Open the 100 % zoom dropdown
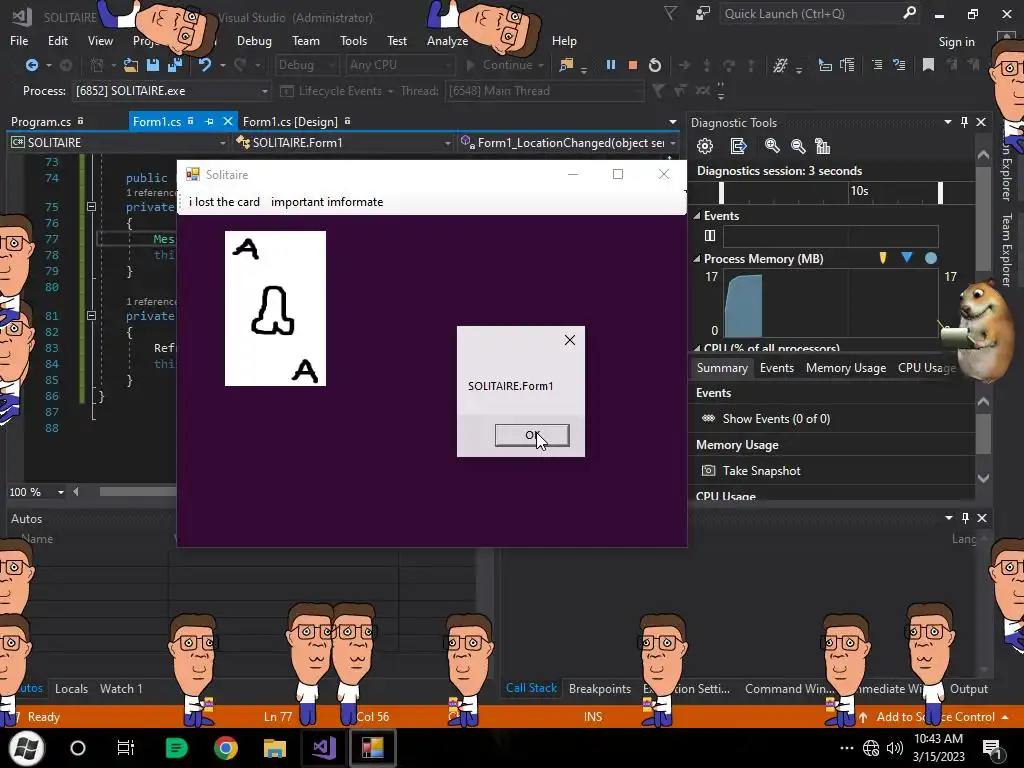 point(61,492)
